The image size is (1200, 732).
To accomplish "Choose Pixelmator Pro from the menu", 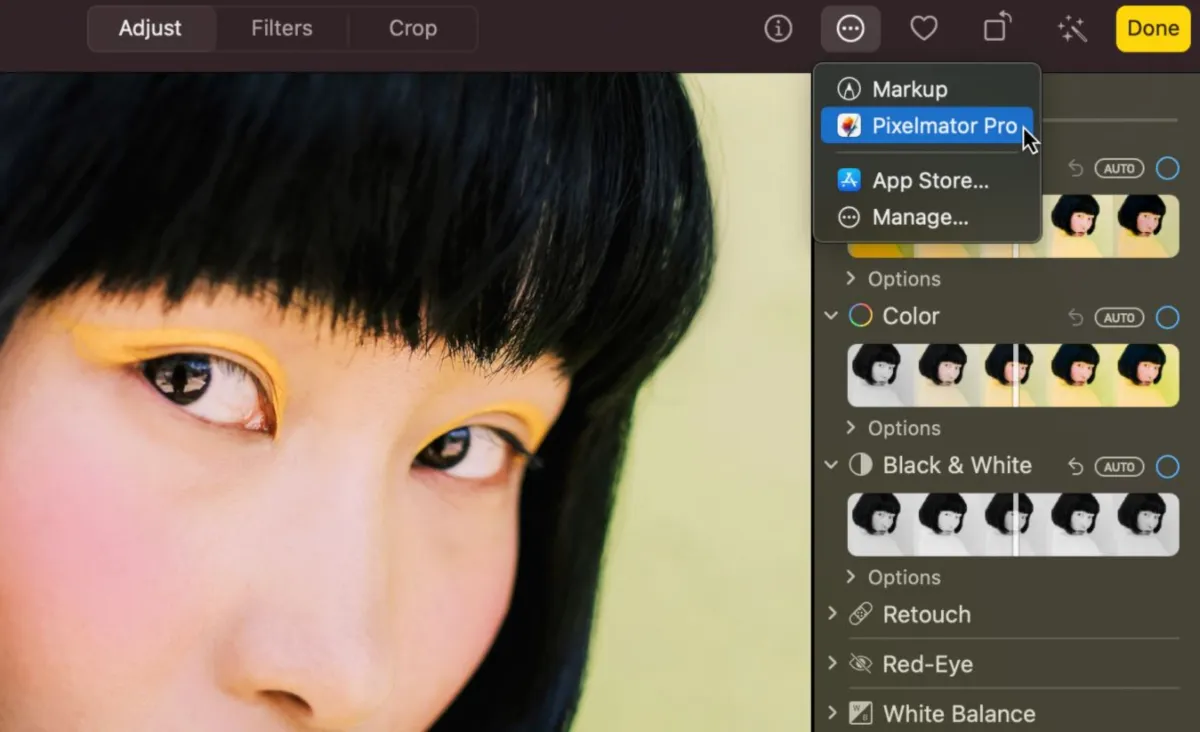I will [927, 126].
